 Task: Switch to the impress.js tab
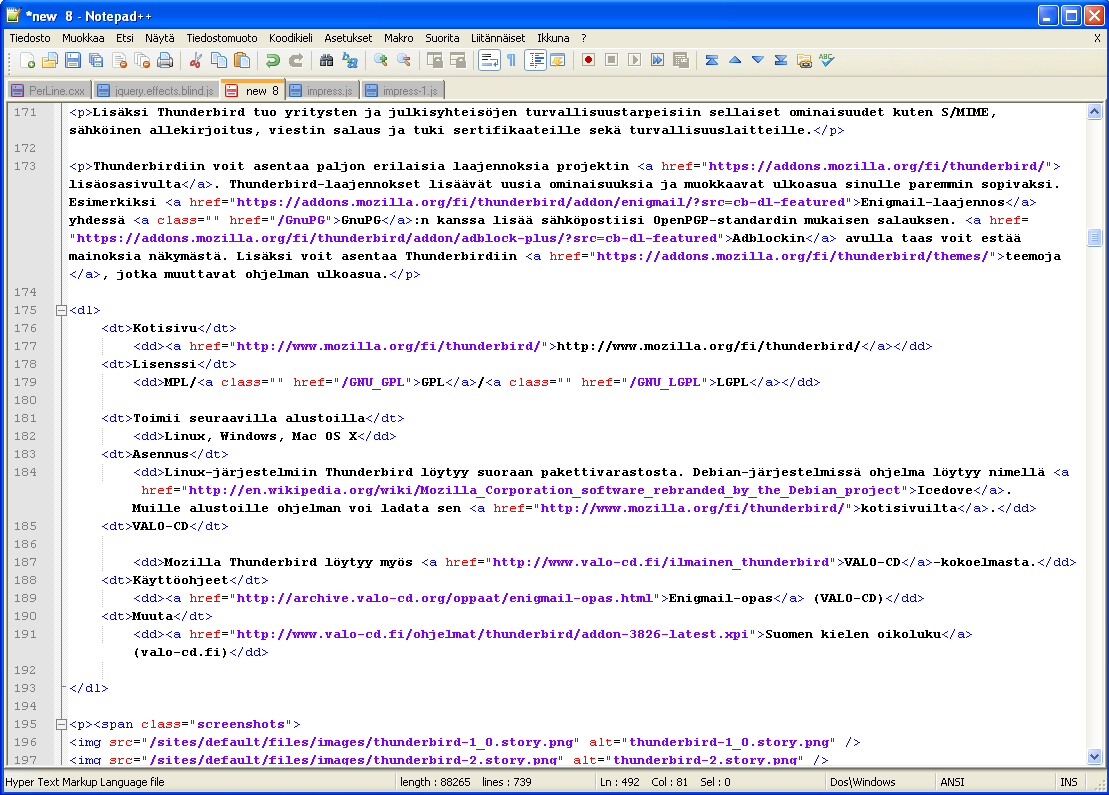[x=321, y=91]
